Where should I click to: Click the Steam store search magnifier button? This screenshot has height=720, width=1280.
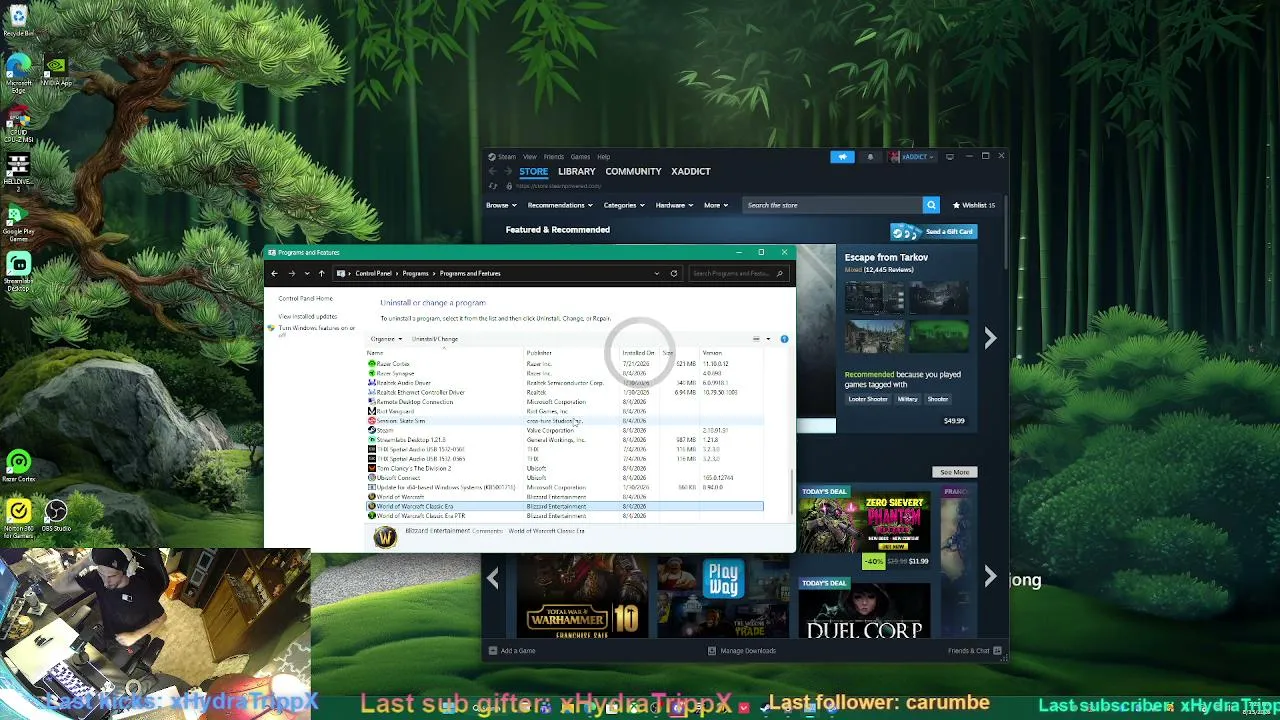pos(931,205)
